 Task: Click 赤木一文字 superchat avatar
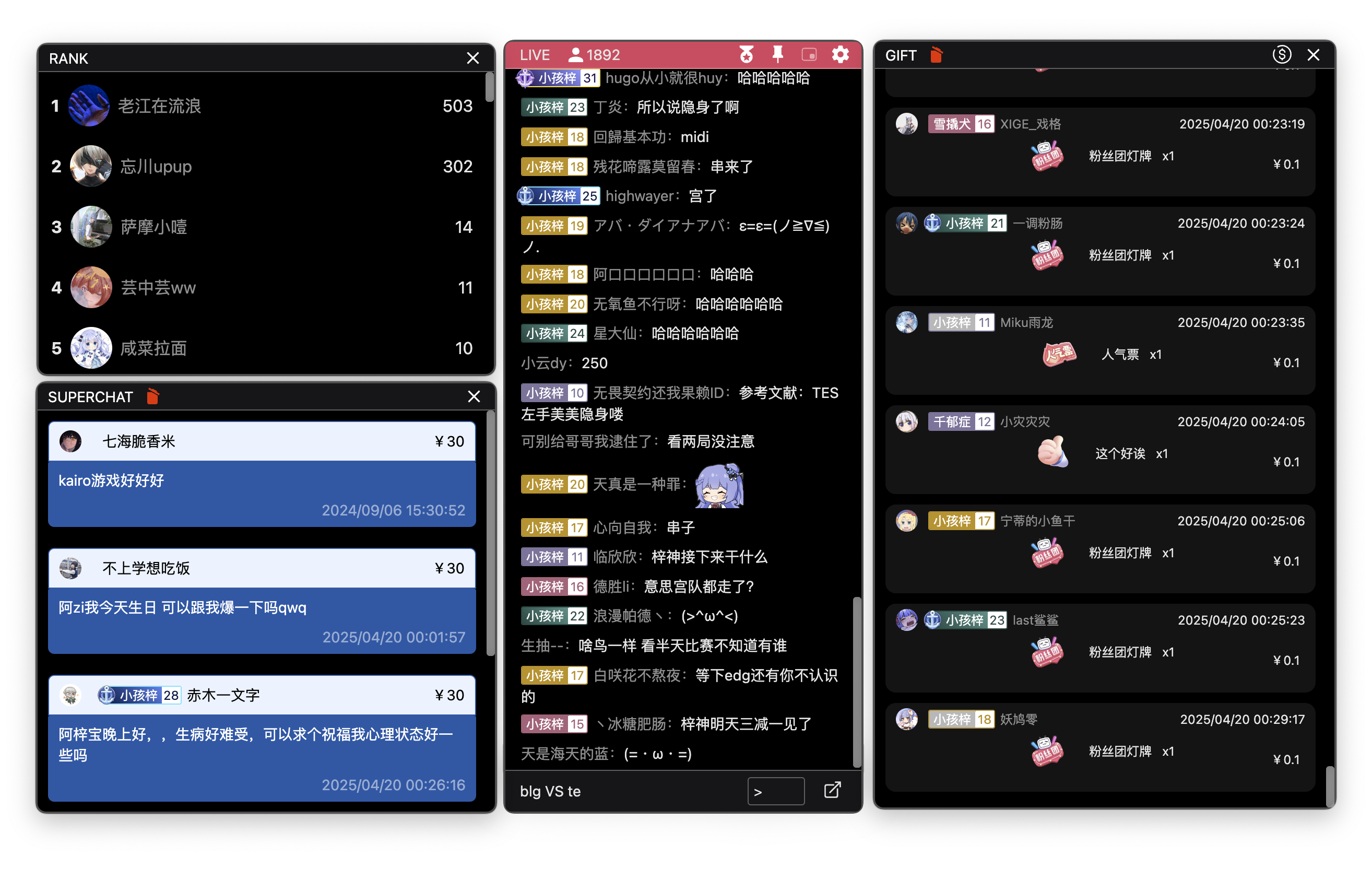[71, 695]
